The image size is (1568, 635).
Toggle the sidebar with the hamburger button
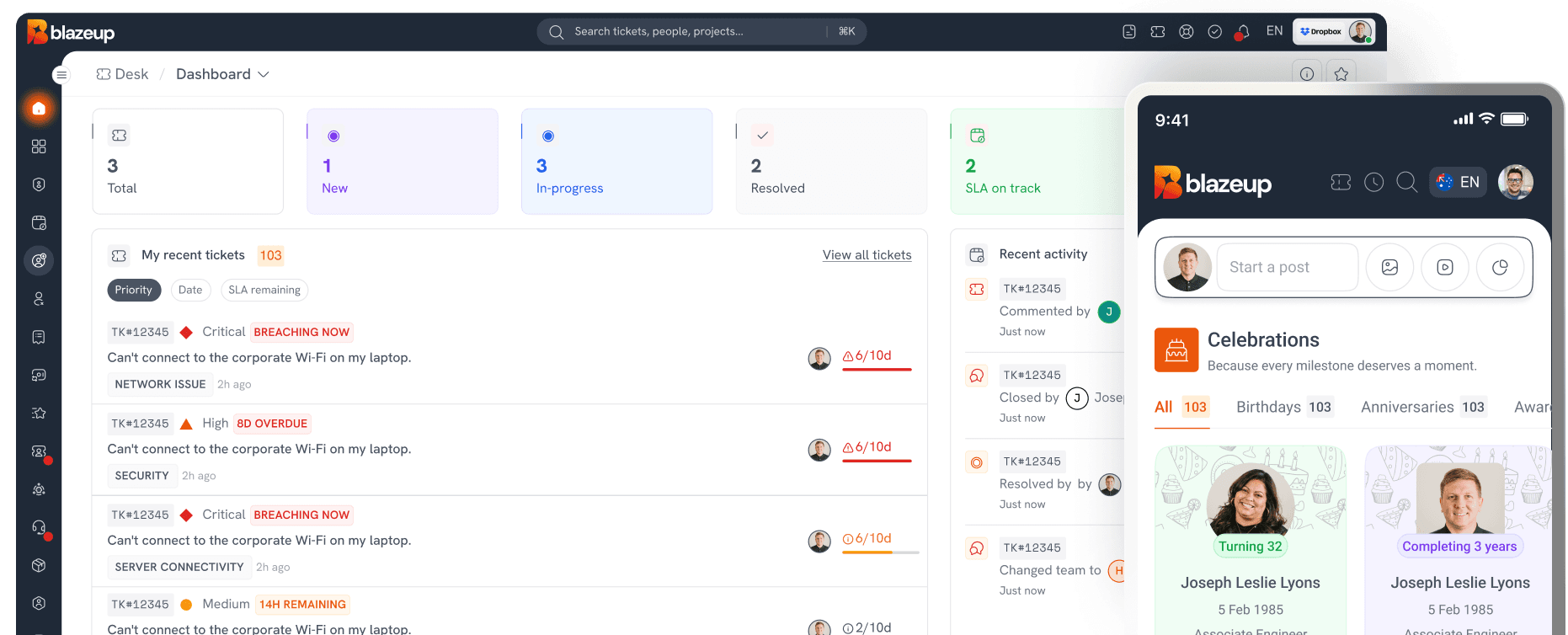coord(61,75)
